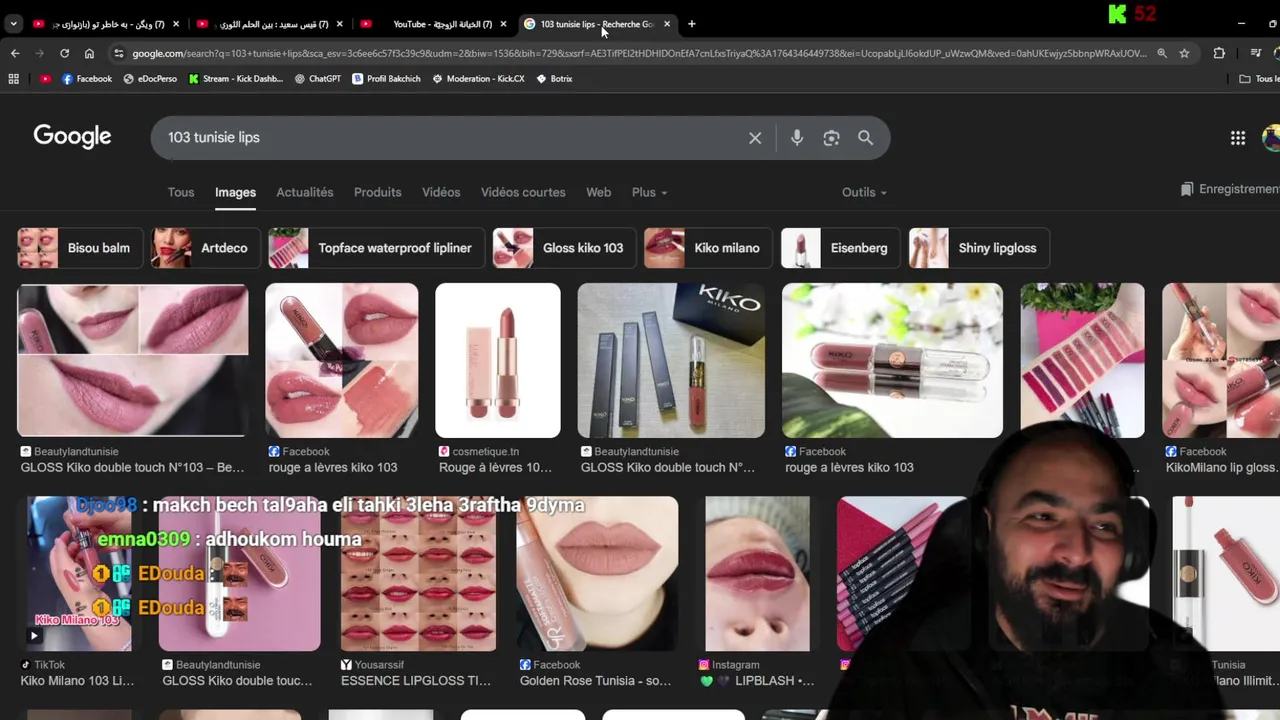
Task: Filter by the Kiko milano chip
Action: tap(709, 248)
